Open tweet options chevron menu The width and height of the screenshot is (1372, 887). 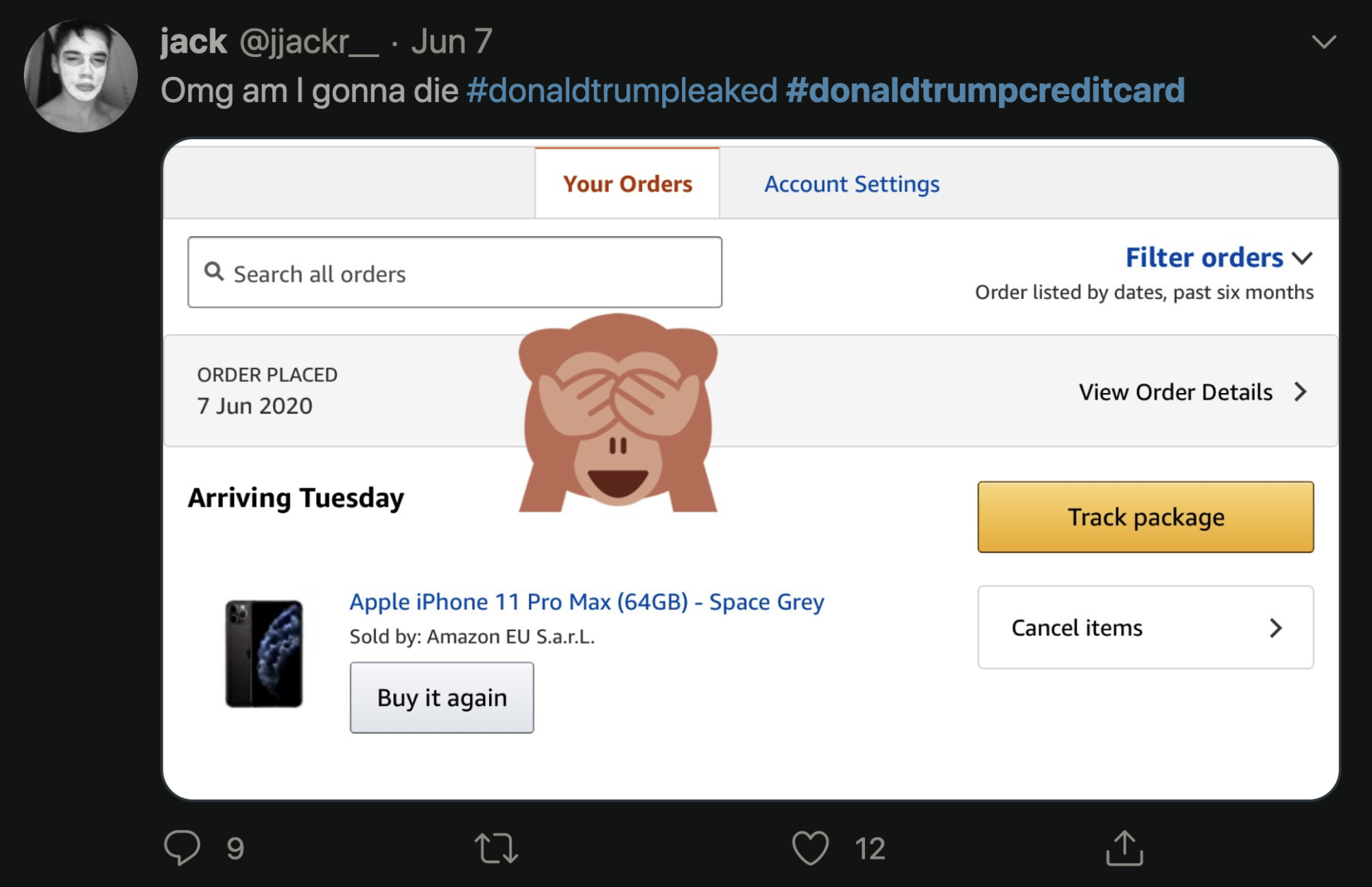1323,42
